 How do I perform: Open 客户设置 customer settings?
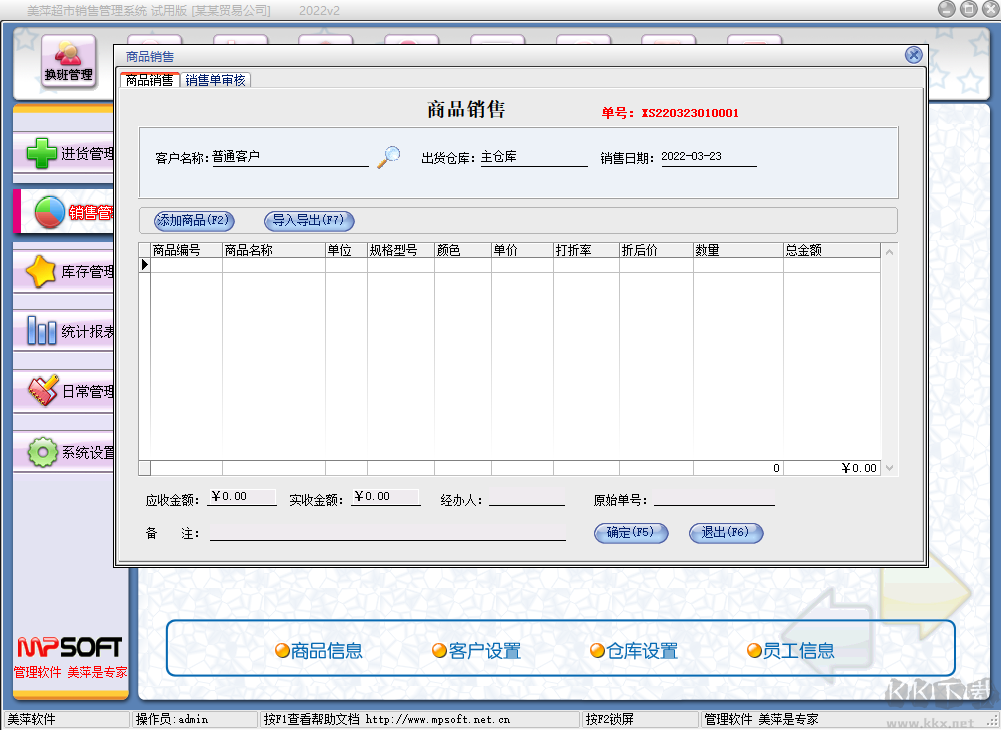(480, 650)
